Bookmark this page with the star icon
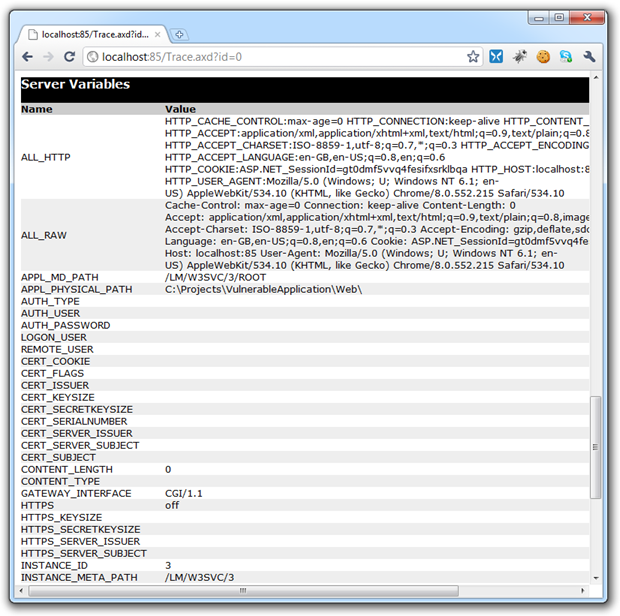 [x=473, y=57]
